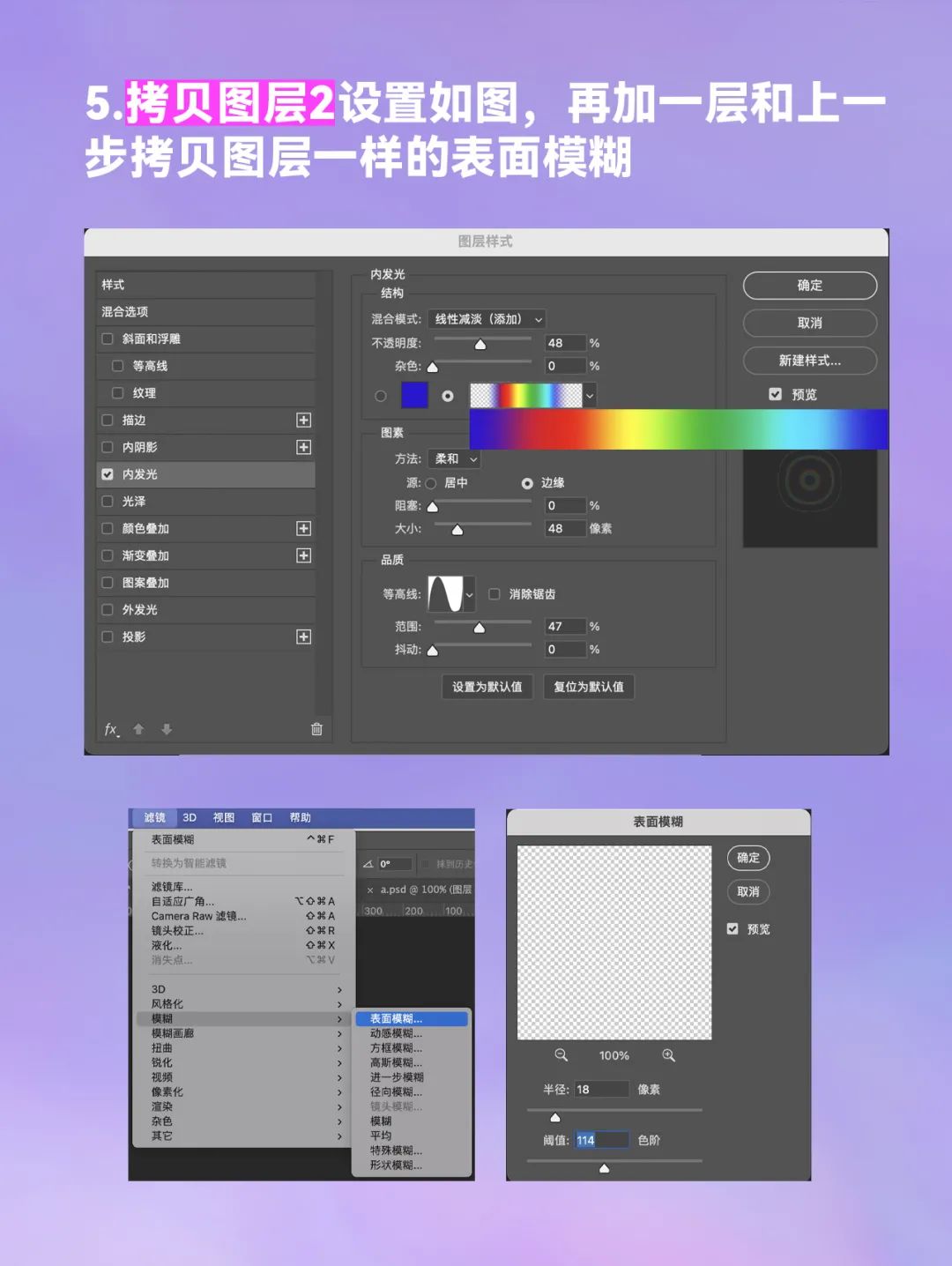Toggle the 消除锯齿 checkbox
Viewport: 952px width, 1266px height.
pos(495,594)
